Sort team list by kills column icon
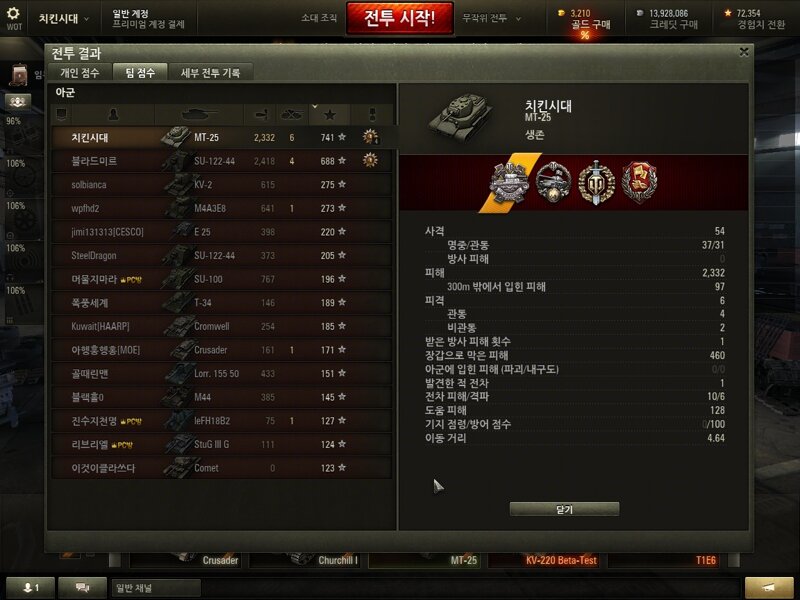This screenshot has width=800, height=600. pos(292,114)
